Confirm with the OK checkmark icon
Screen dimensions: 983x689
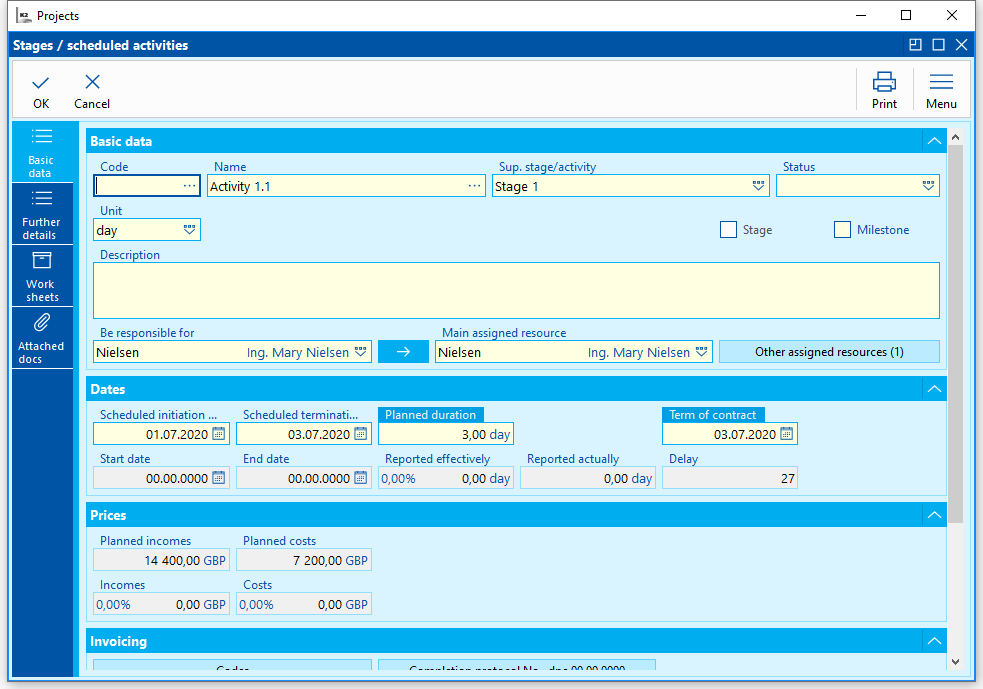coord(41,83)
